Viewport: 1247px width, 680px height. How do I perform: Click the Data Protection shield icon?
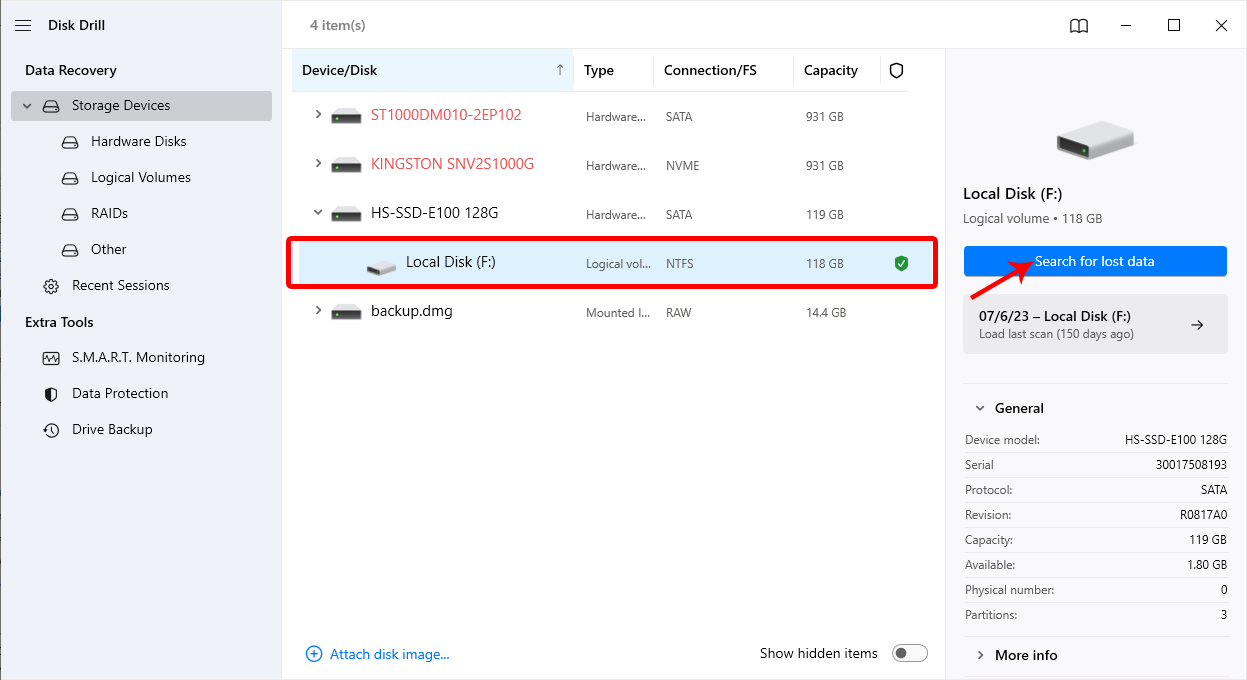51,394
